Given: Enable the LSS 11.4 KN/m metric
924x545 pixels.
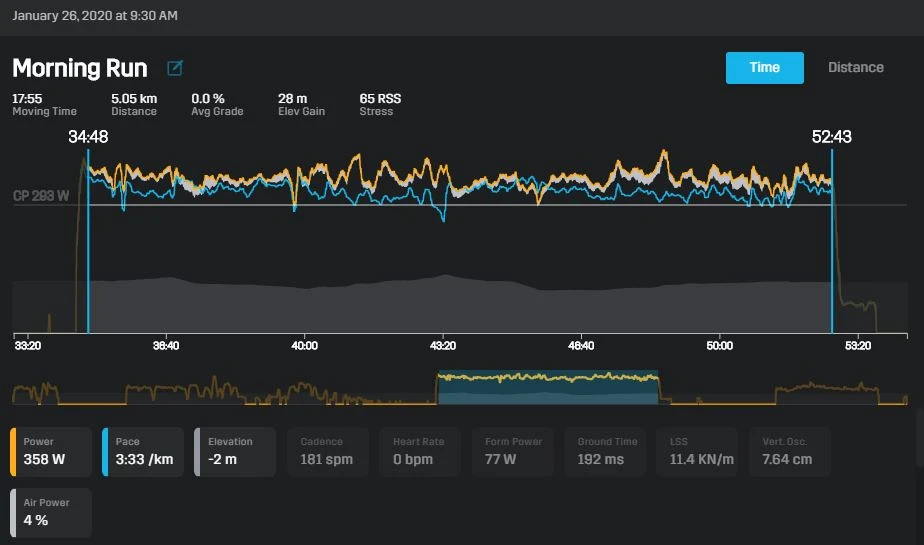Looking at the screenshot, I should [x=697, y=452].
